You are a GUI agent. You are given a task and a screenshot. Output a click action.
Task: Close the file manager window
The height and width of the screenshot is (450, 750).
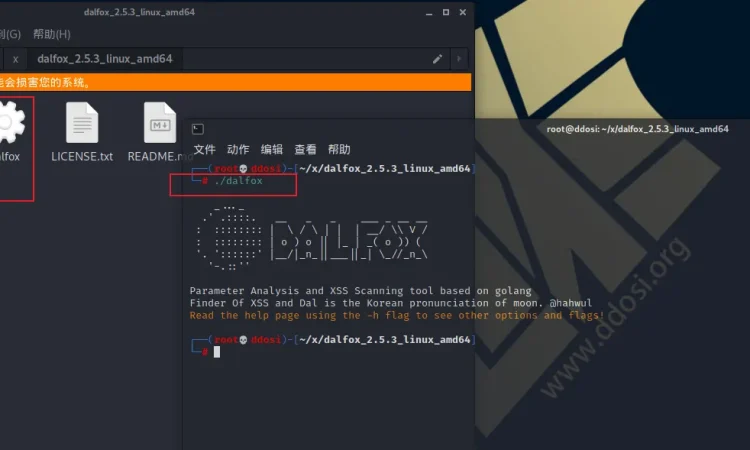[x=463, y=12]
